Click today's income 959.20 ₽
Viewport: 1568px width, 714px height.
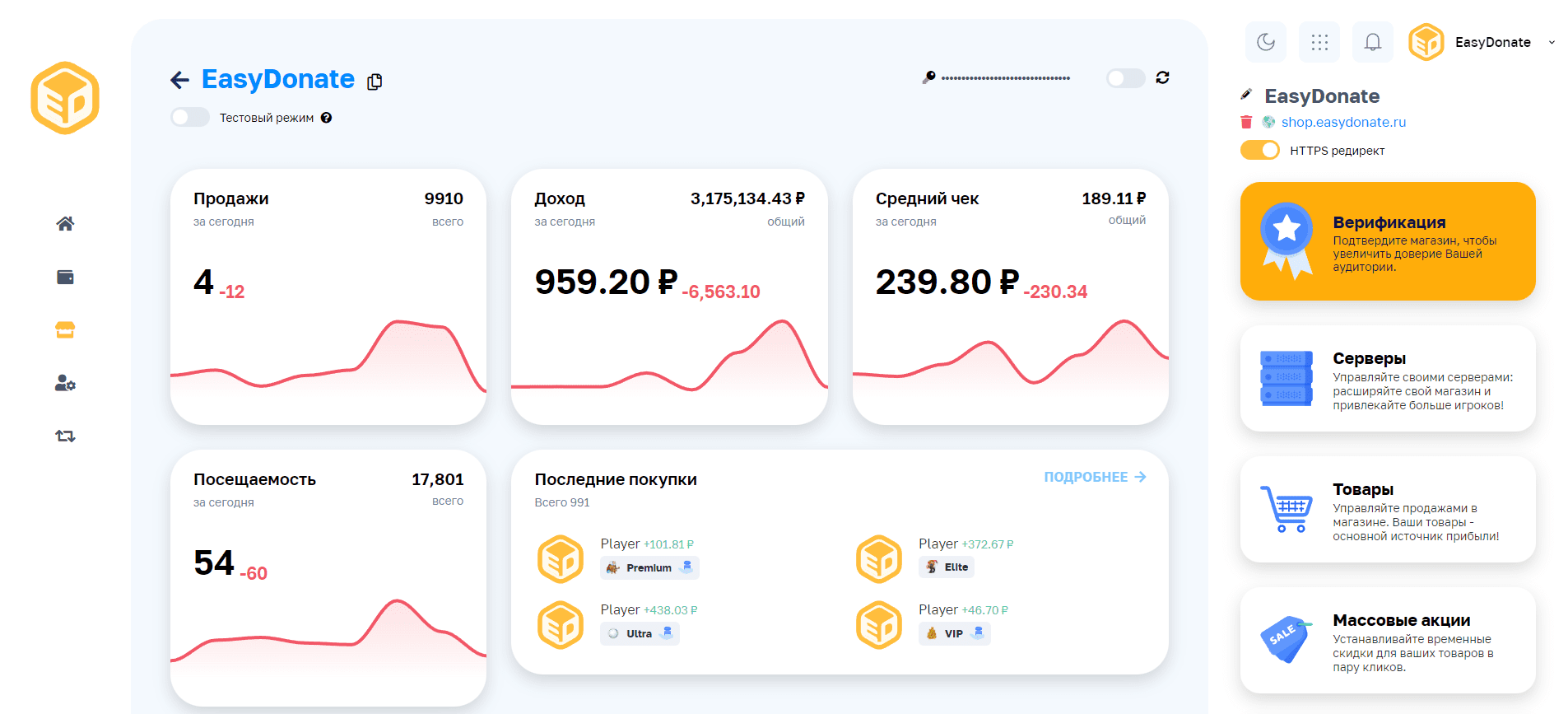(x=607, y=282)
